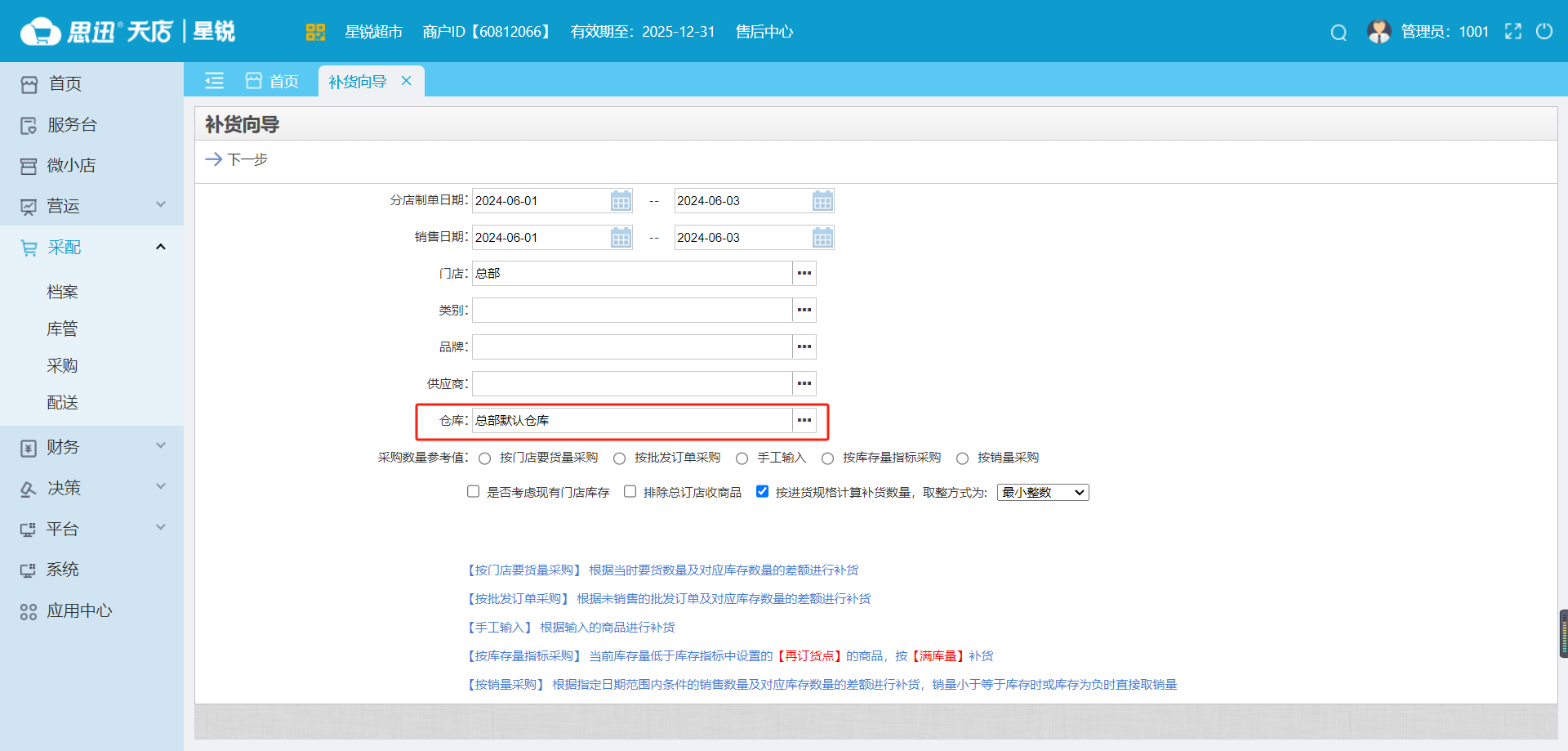Open the calendar picker for 销售日期 end date
1568x751 pixels.
click(x=822, y=237)
